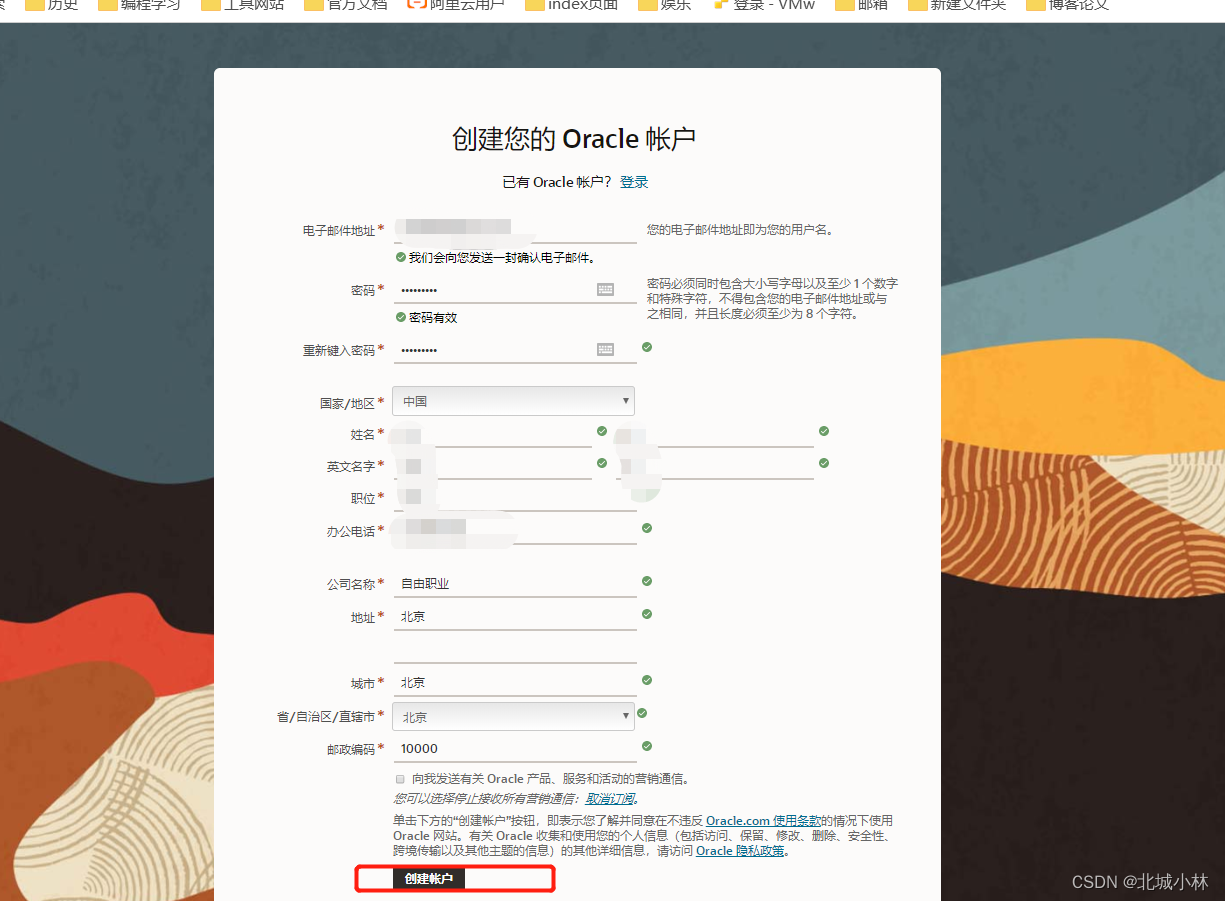Tick the Oracle marketing communications checkbox
Viewport: 1225px width, 901px height.
[x=401, y=779]
